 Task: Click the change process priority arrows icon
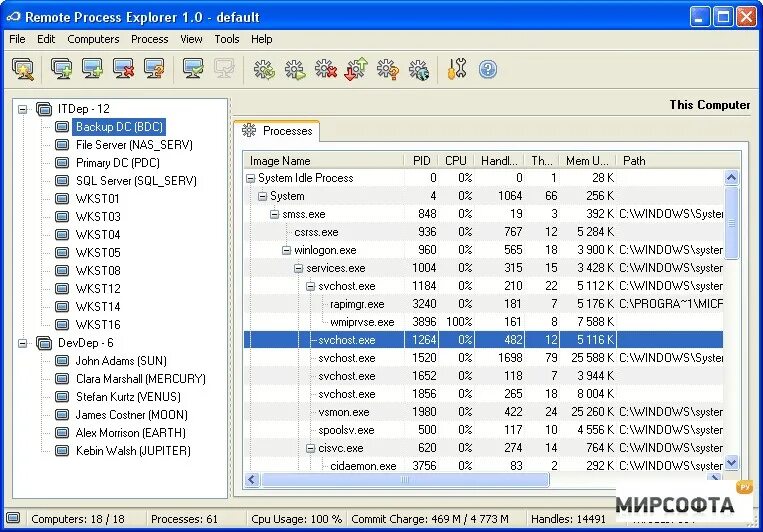point(357,70)
